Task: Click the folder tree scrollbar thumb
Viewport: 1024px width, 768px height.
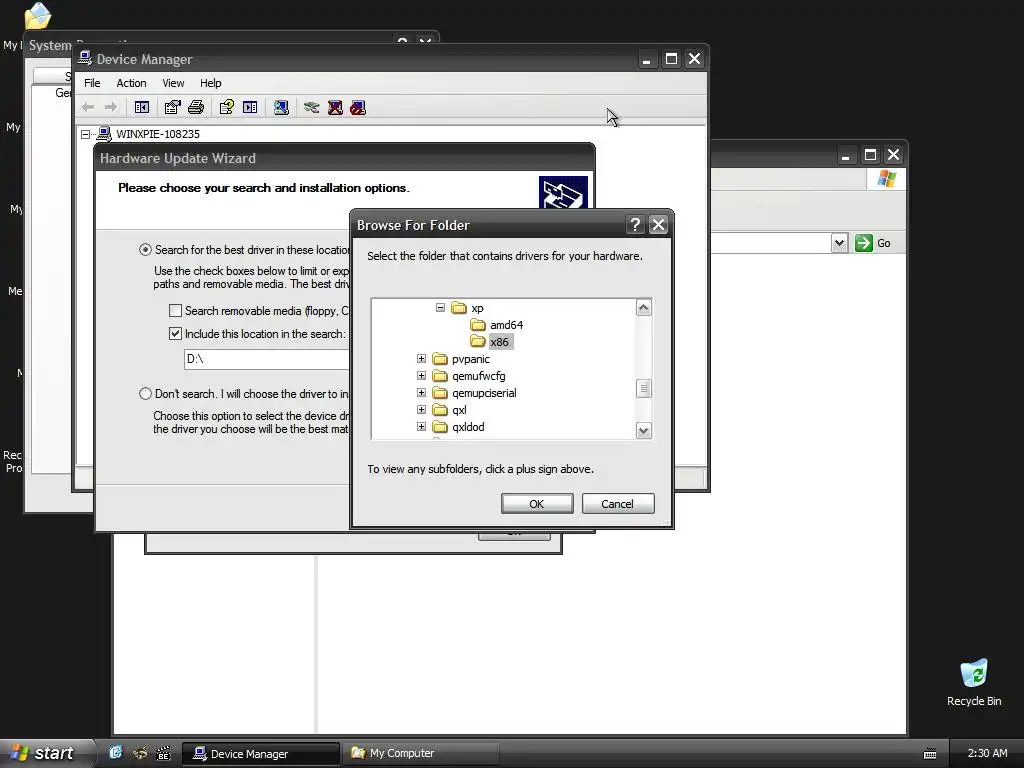Action: pos(643,389)
